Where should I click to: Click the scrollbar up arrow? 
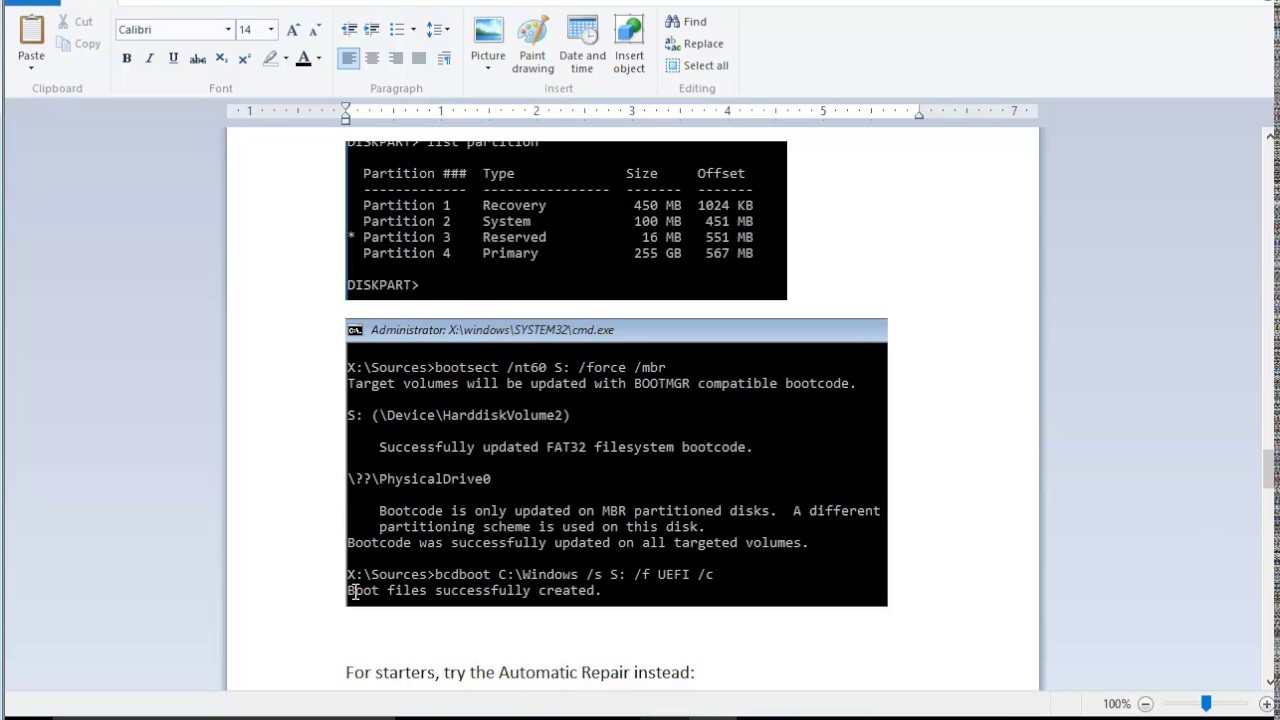pos(1270,136)
